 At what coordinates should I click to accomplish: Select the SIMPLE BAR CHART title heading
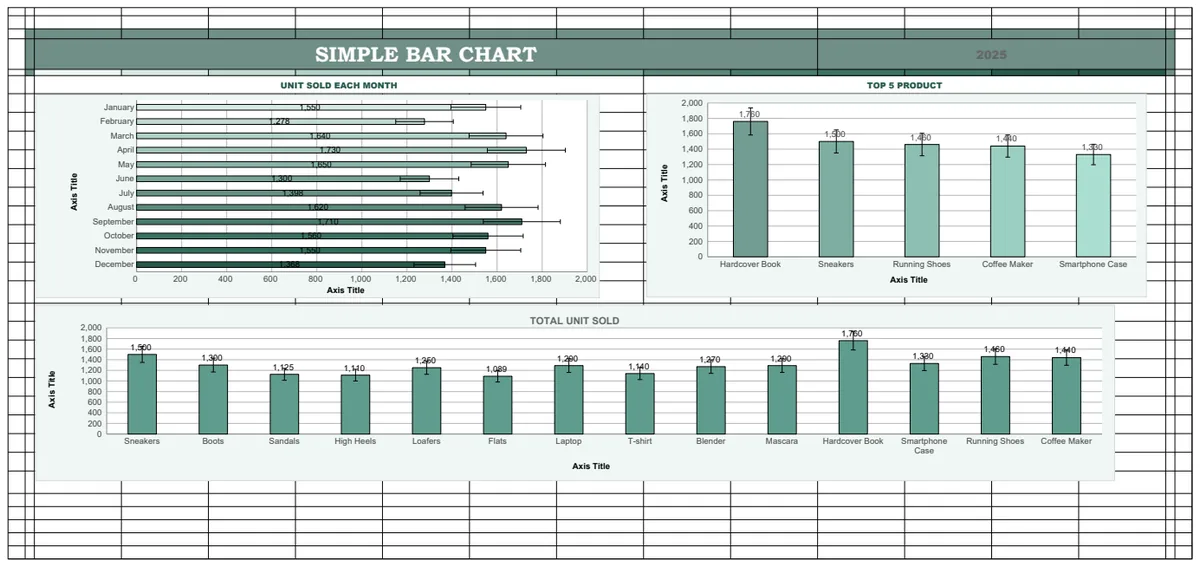426,54
